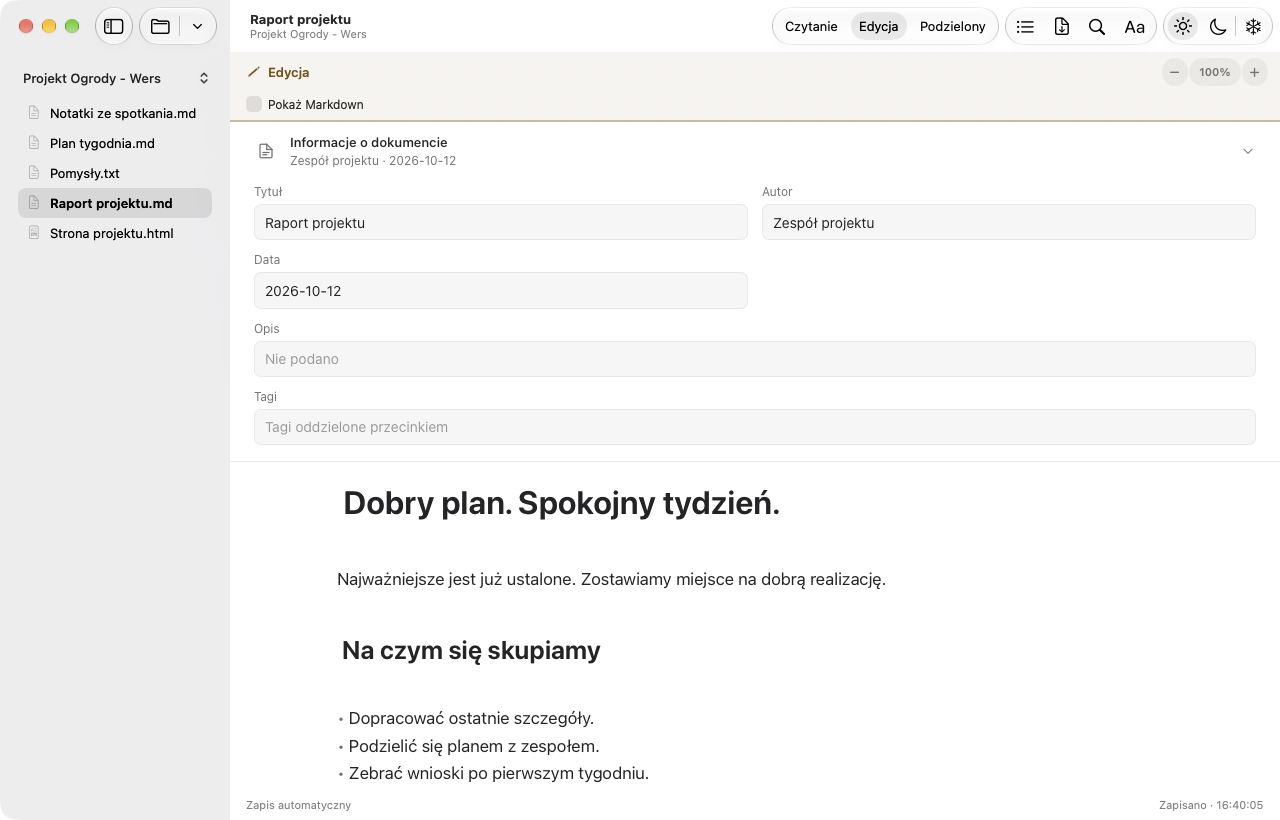
Task: Click the pencil icon beside Edycja
Action: tap(254, 72)
